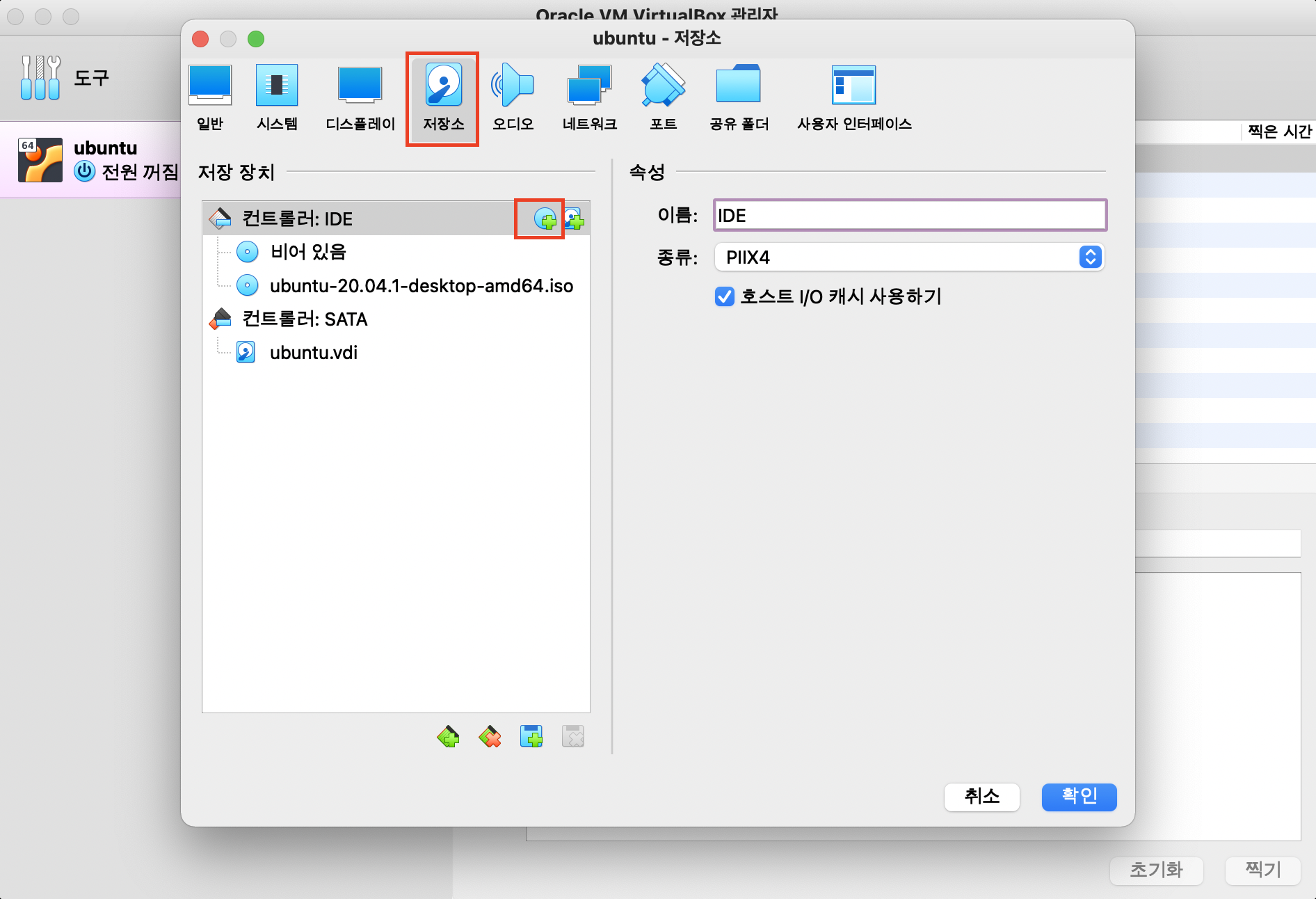
Task: Click the 도구 (Tools) item in VirtualBox manager
Action: point(90,78)
